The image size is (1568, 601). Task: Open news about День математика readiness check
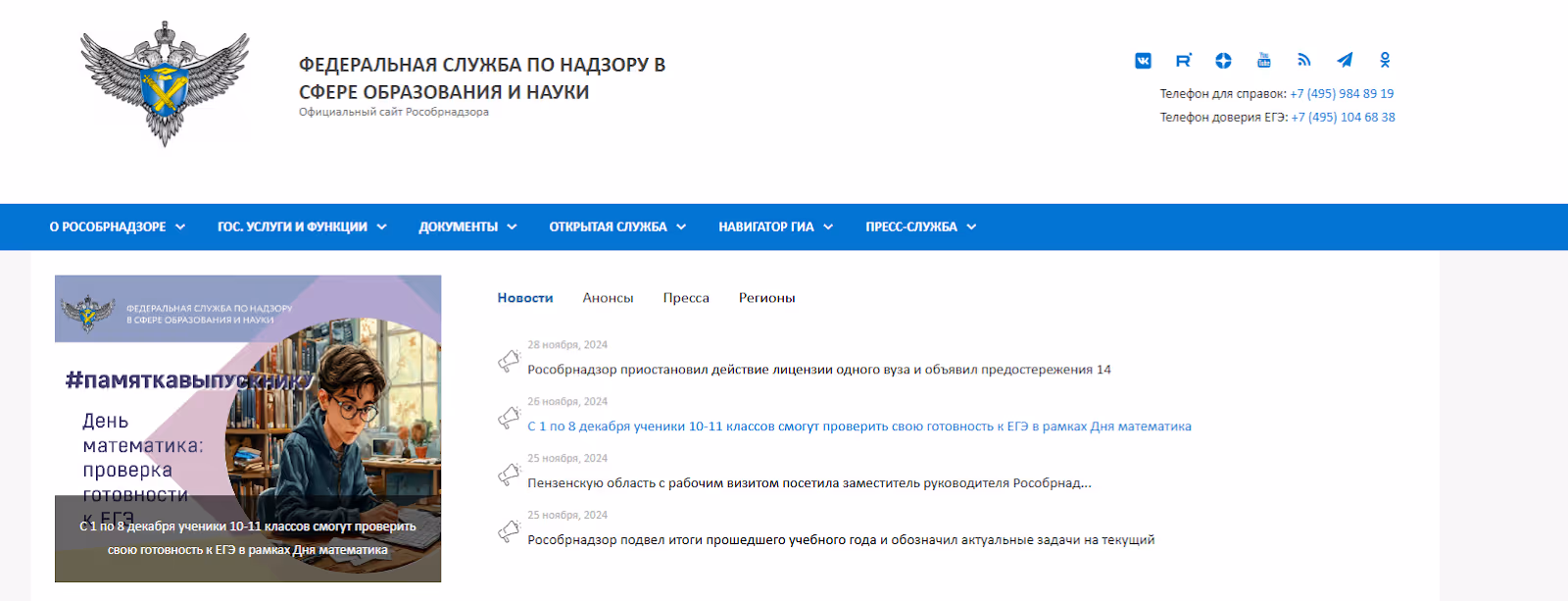coord(859,426)
